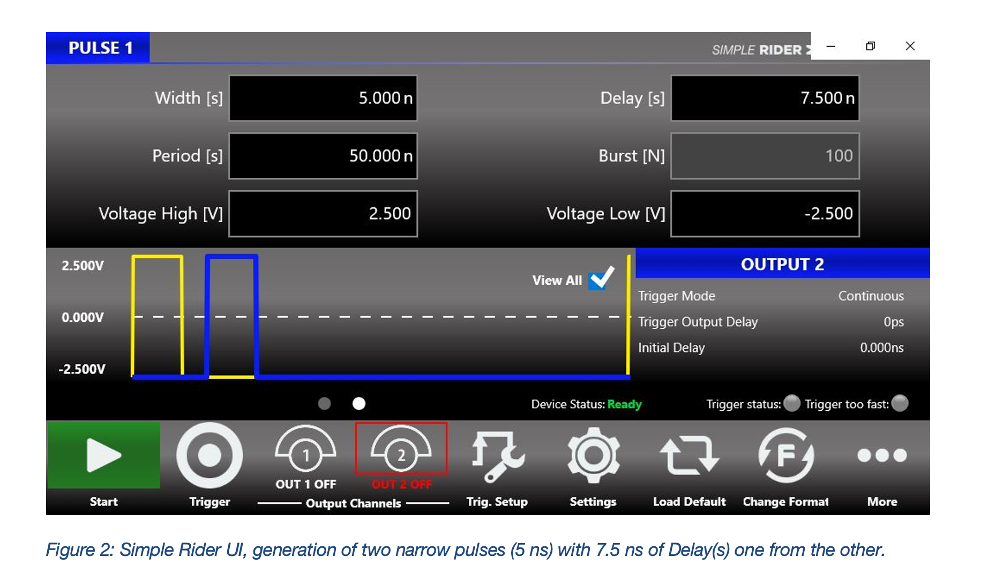This screenshot has width=1004, height=572.
Task: Click the OUTPUT 2 panel header
Action: tap(782, 263)
